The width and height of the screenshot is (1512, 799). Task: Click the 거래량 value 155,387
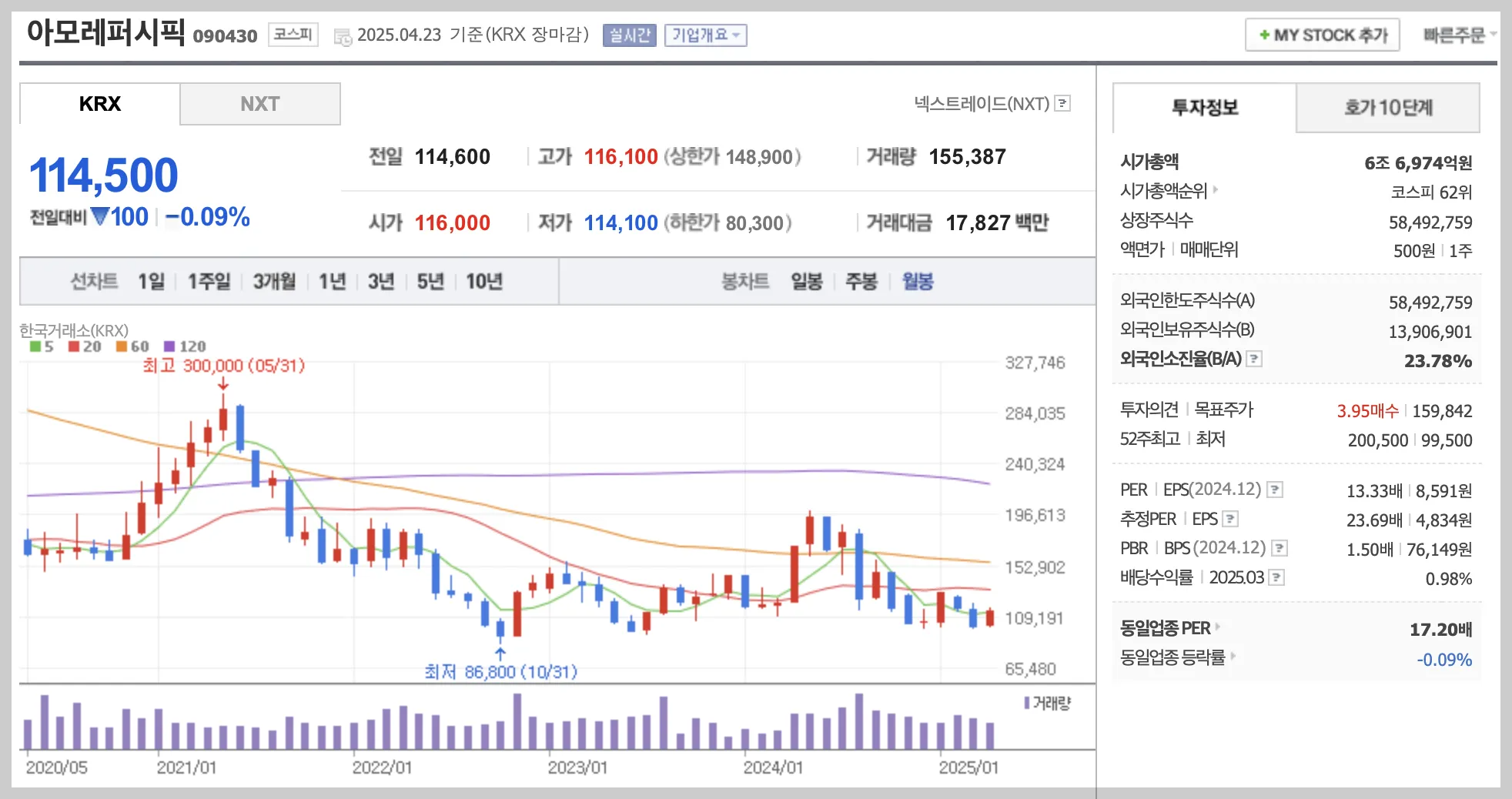click(x=968, y=157)
